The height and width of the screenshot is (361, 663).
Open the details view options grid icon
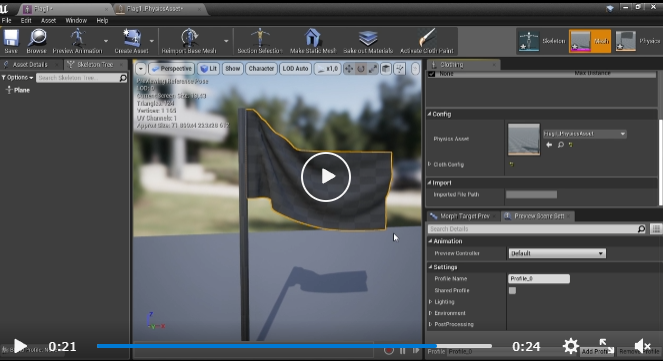pos(656,229)
